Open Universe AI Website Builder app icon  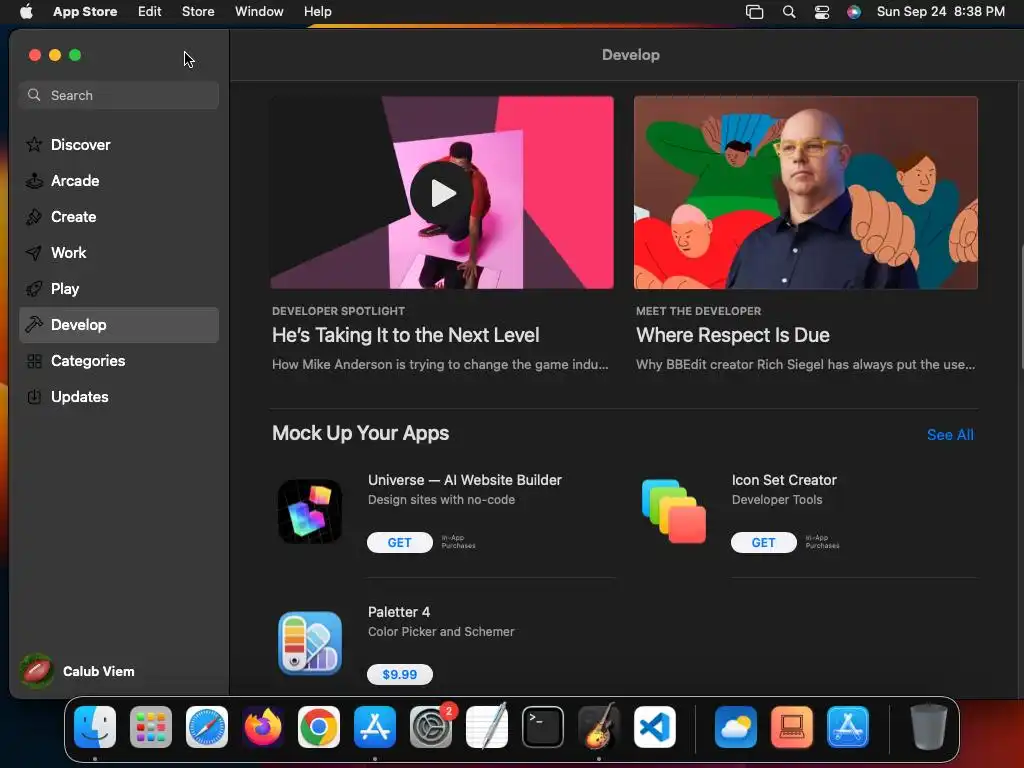[310, 511]
